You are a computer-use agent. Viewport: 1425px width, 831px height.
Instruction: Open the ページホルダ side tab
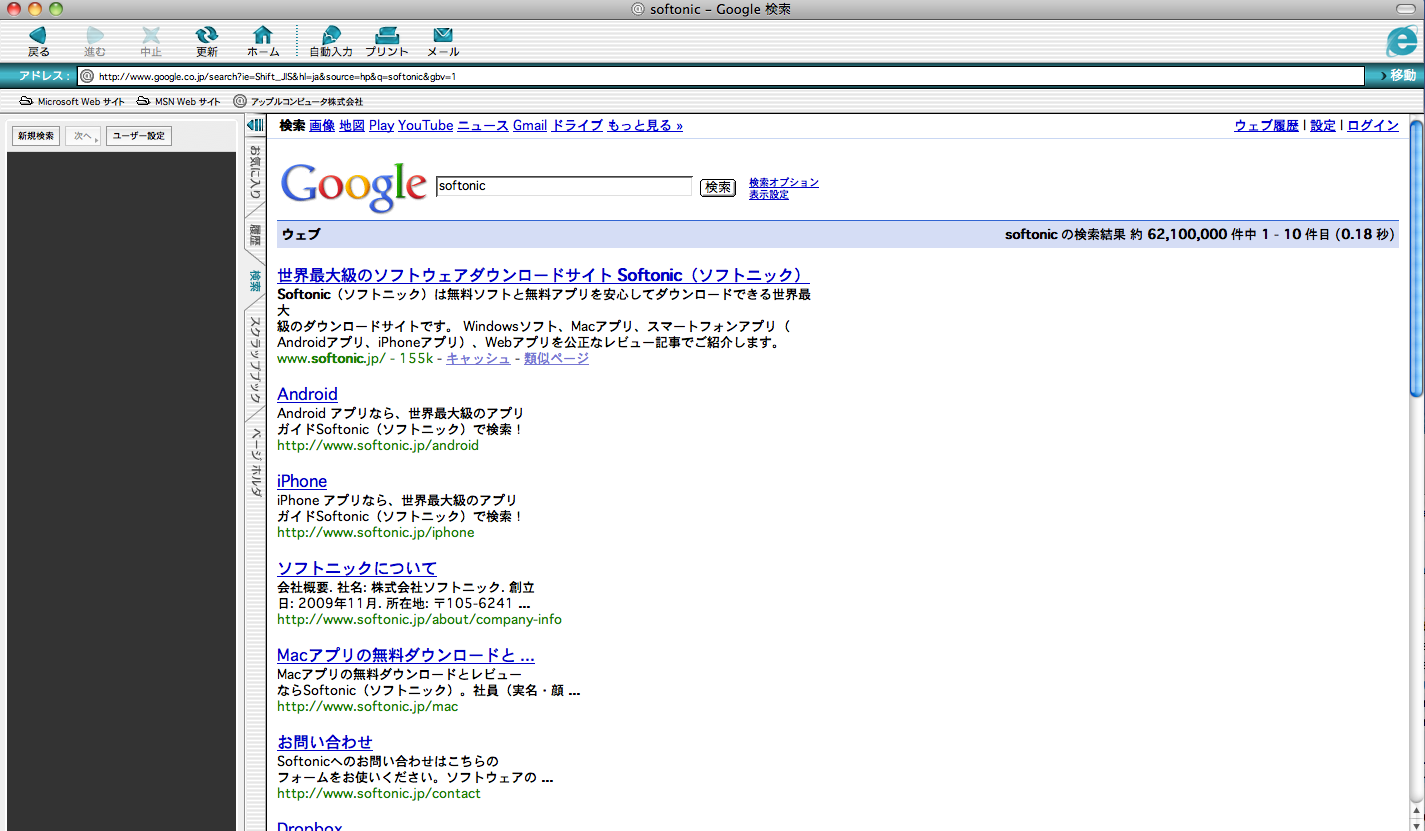point(255,462)
